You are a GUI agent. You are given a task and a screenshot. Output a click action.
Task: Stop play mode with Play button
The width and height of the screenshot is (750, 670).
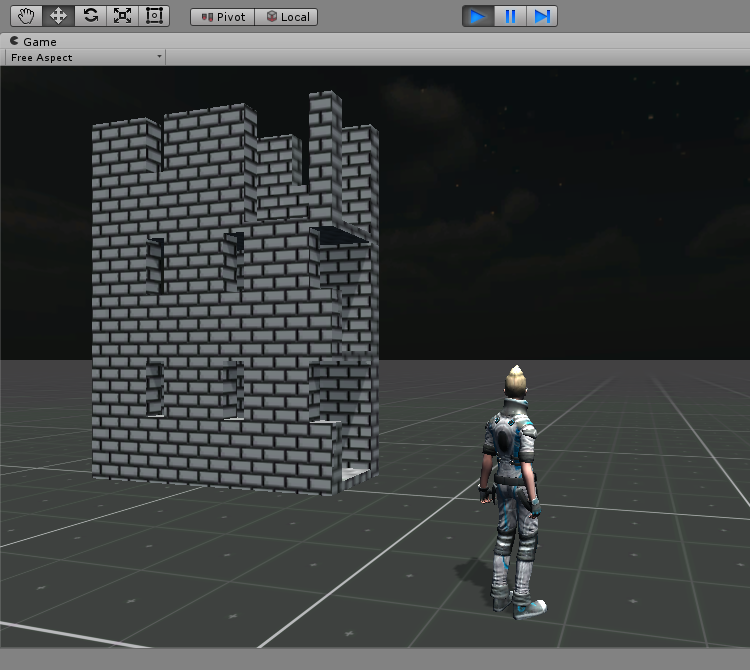click(x=478, y=16)
